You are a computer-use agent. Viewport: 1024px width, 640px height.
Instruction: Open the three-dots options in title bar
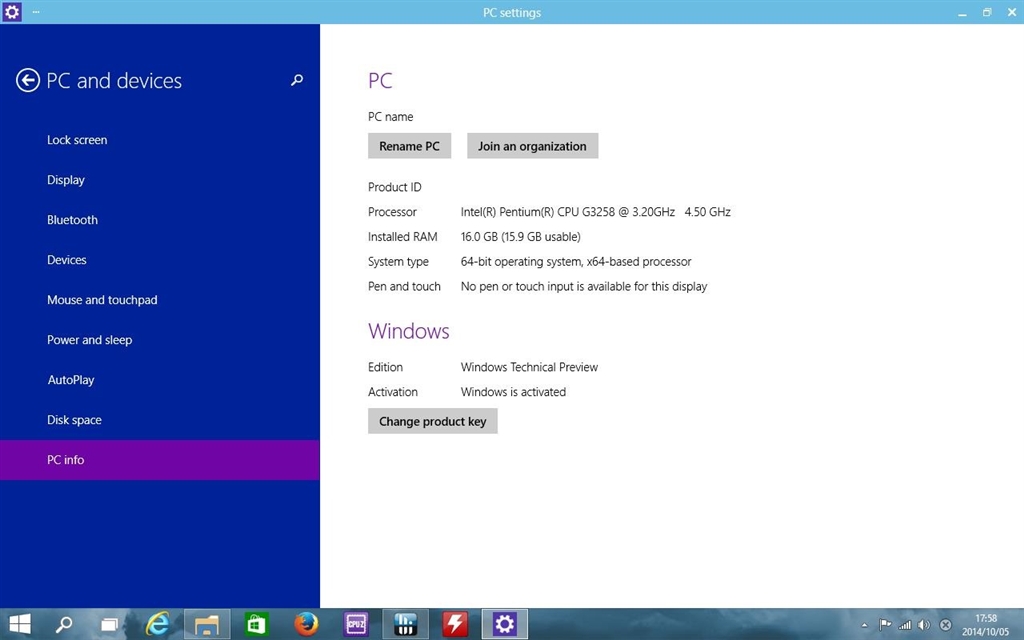pyautogui.click(x=36, y=12)
